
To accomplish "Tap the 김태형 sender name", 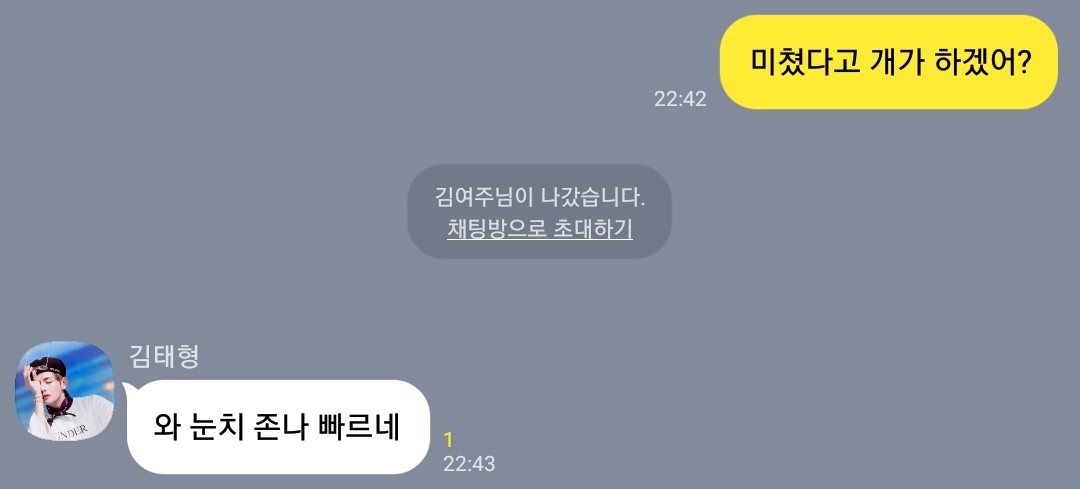I will [x=164, y=356].
